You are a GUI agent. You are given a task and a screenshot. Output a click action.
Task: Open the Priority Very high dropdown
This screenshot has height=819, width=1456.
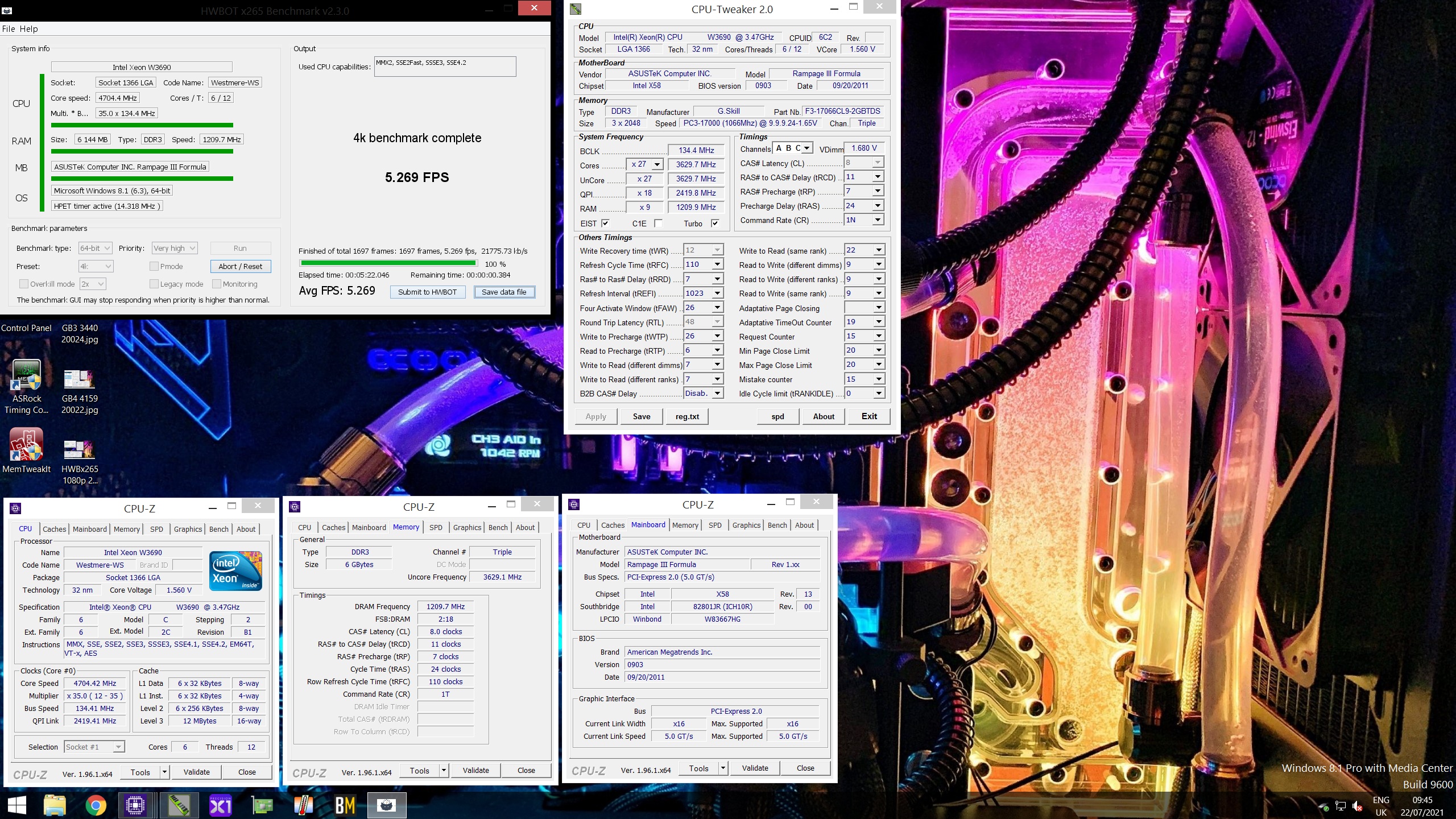[175, 248]
